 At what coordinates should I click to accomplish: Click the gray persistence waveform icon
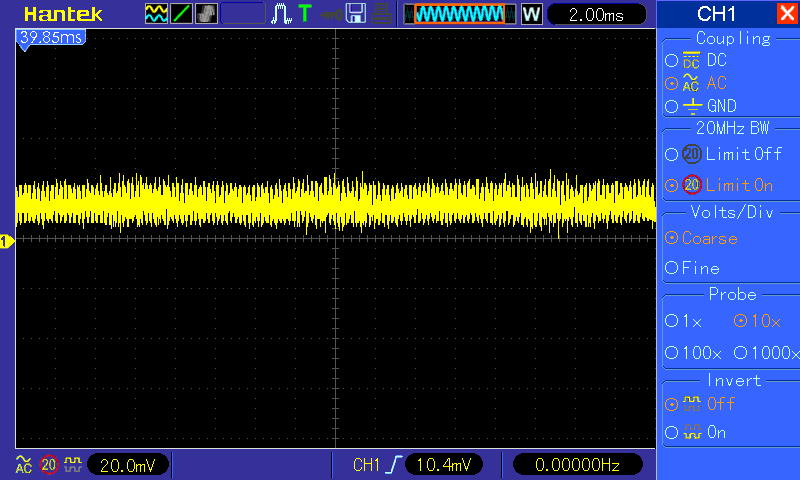206,14
